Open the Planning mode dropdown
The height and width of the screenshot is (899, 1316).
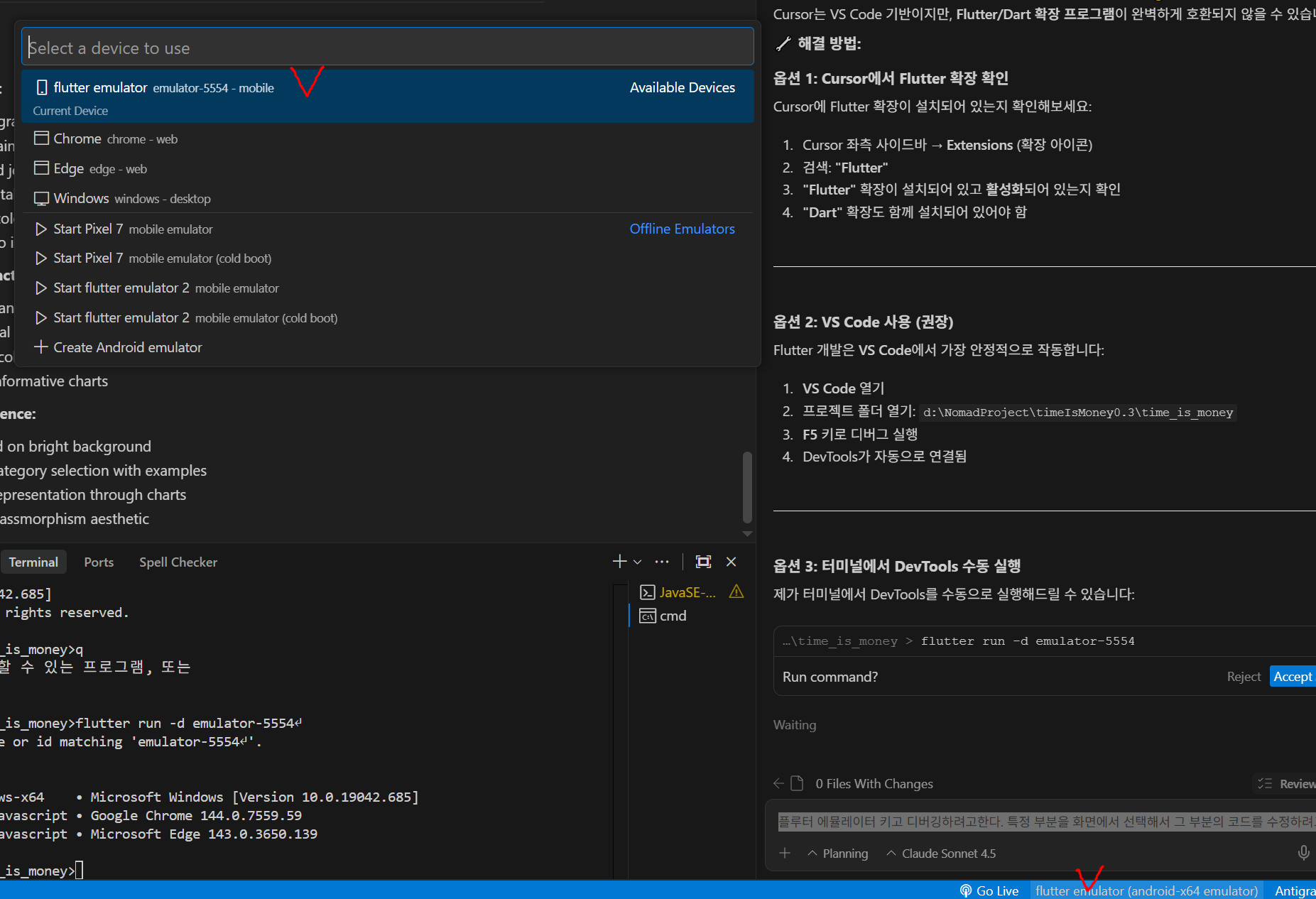click(838, 853)
